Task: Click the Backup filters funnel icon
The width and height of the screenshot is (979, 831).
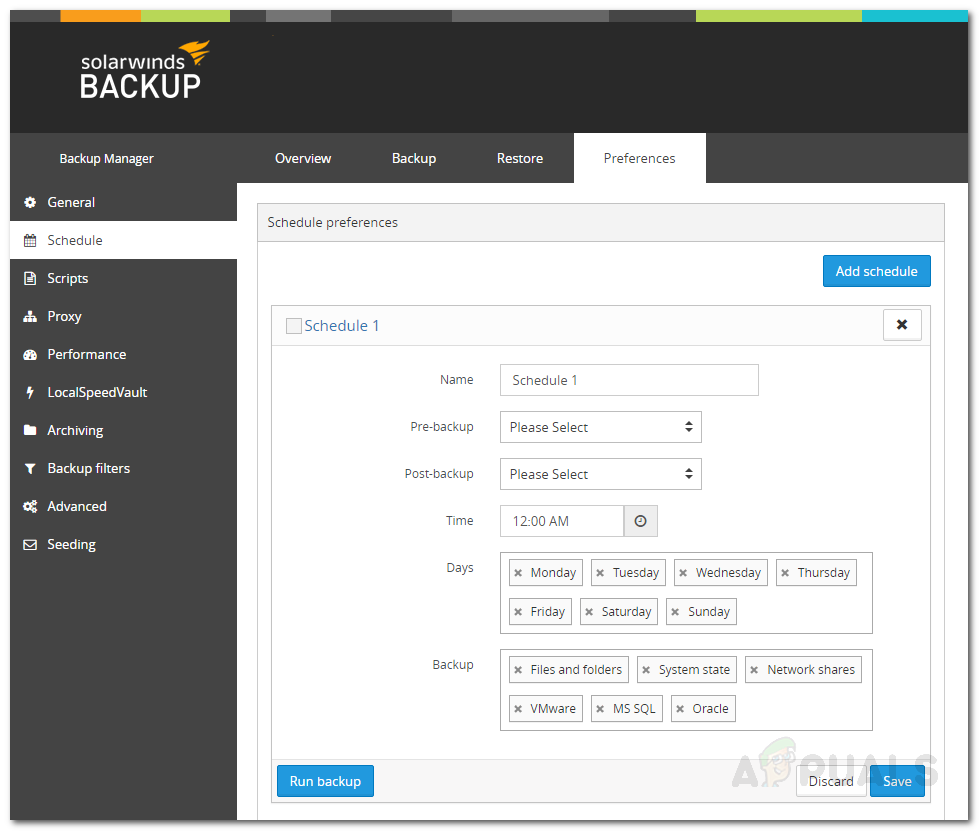Action: pos(30,468)
